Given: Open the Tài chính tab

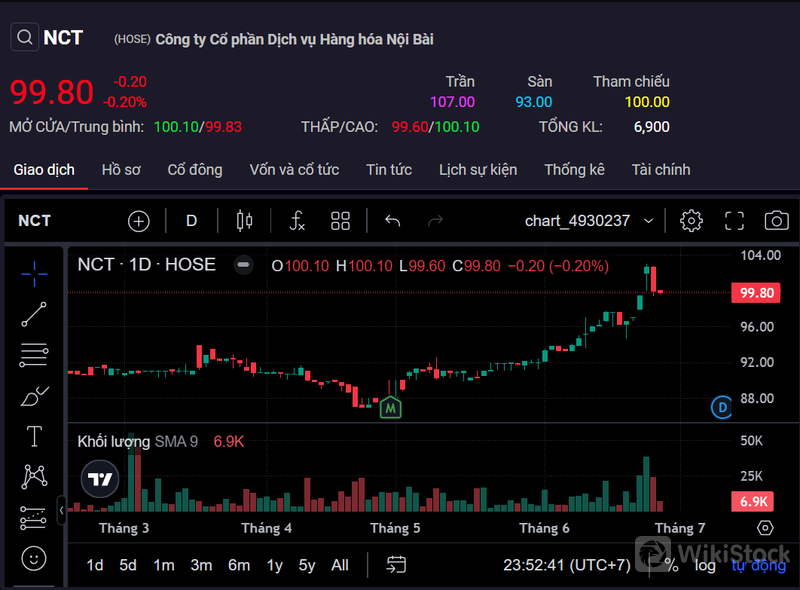Looking at the screenshot, I should pyautogui.click(x=661, y=170).
